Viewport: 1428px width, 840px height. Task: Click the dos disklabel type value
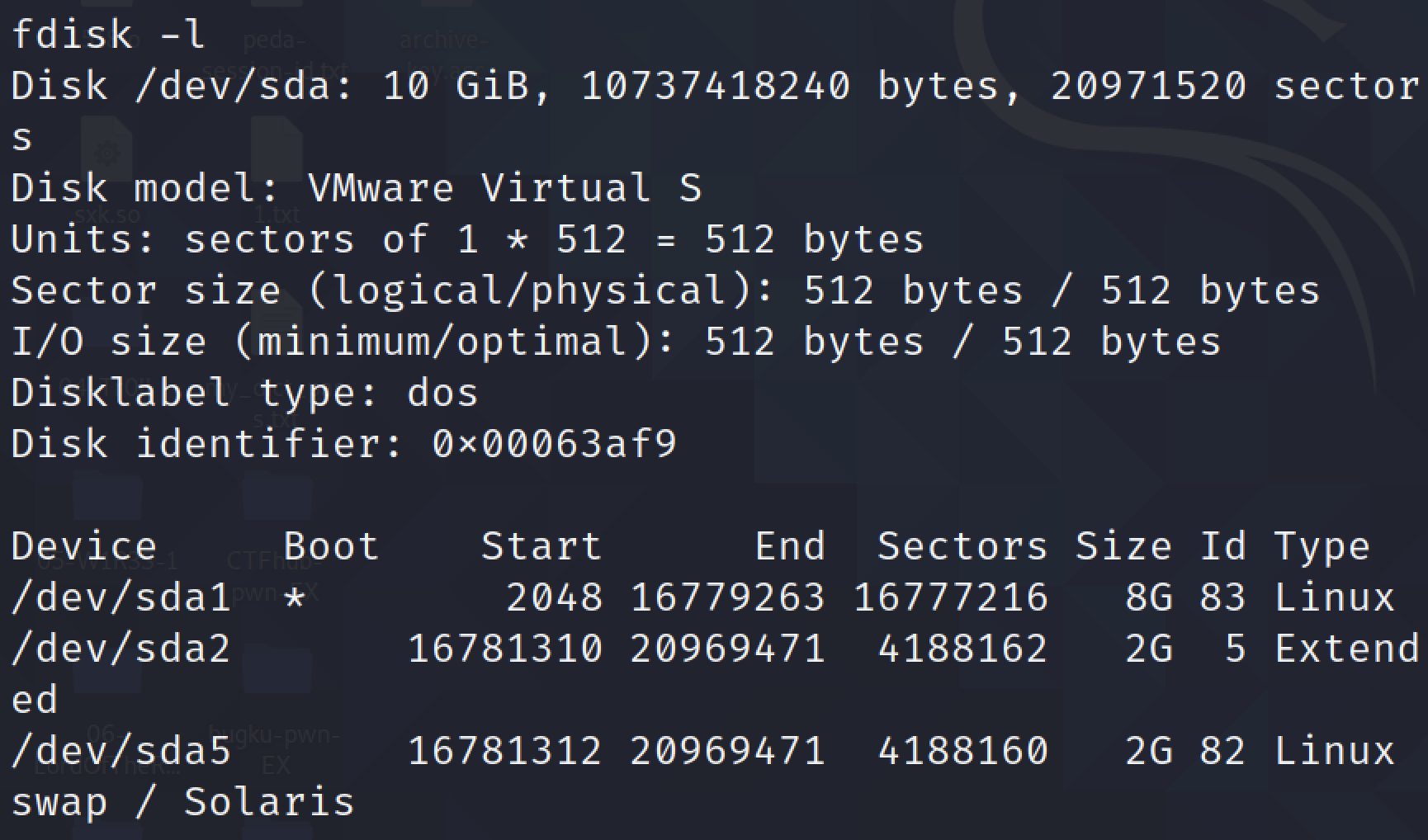coord(442,393)
